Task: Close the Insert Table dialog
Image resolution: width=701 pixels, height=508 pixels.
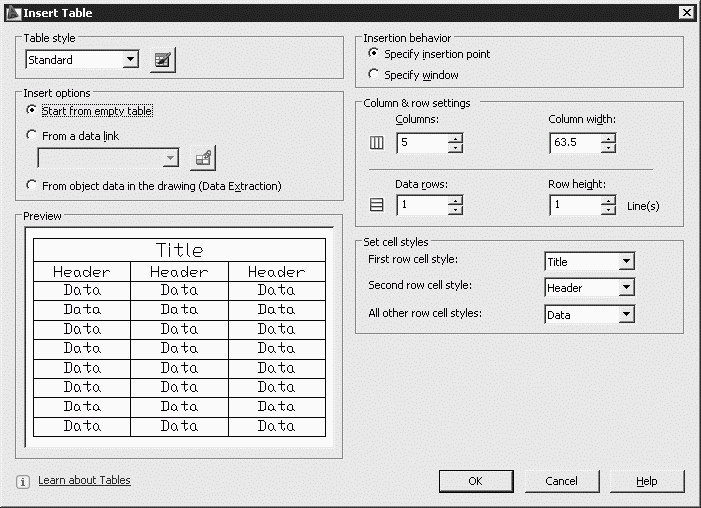Action: click(686, 12)
